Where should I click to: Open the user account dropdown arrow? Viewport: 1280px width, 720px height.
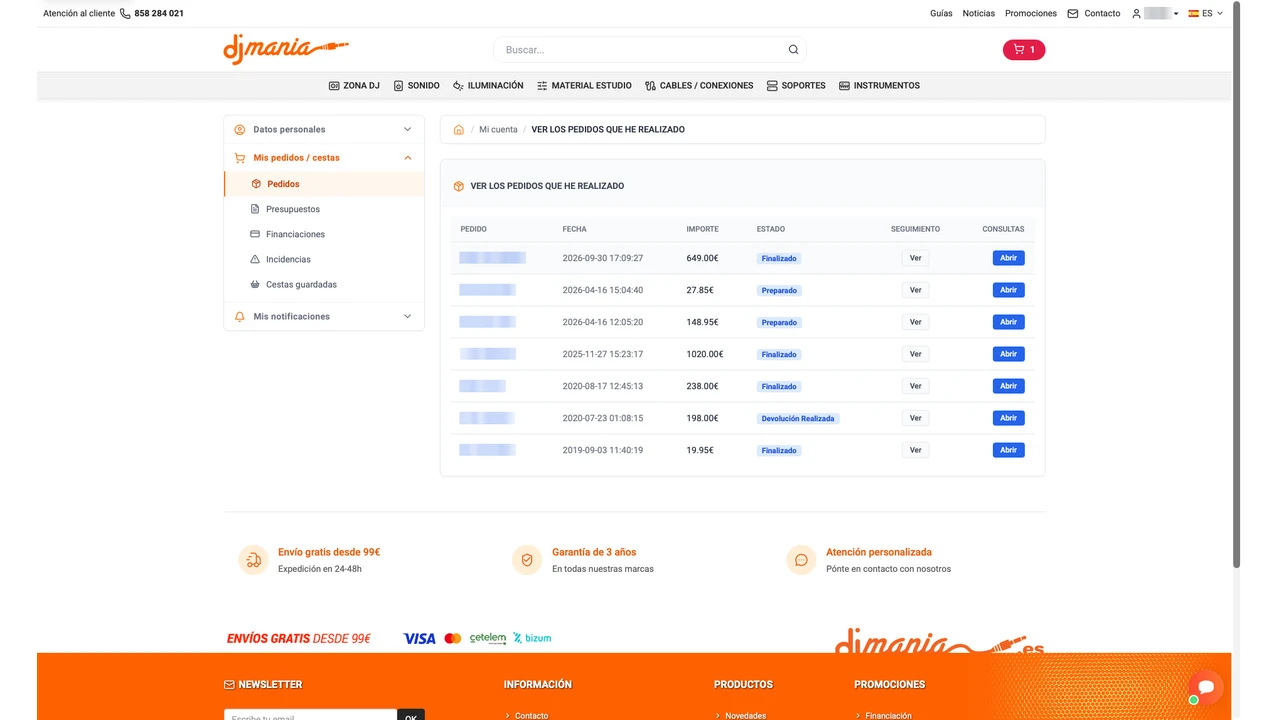(1176, 14)
